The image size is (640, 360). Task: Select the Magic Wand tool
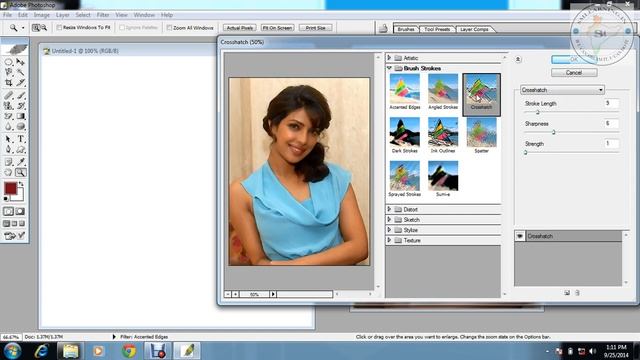(x=20, y=72)
